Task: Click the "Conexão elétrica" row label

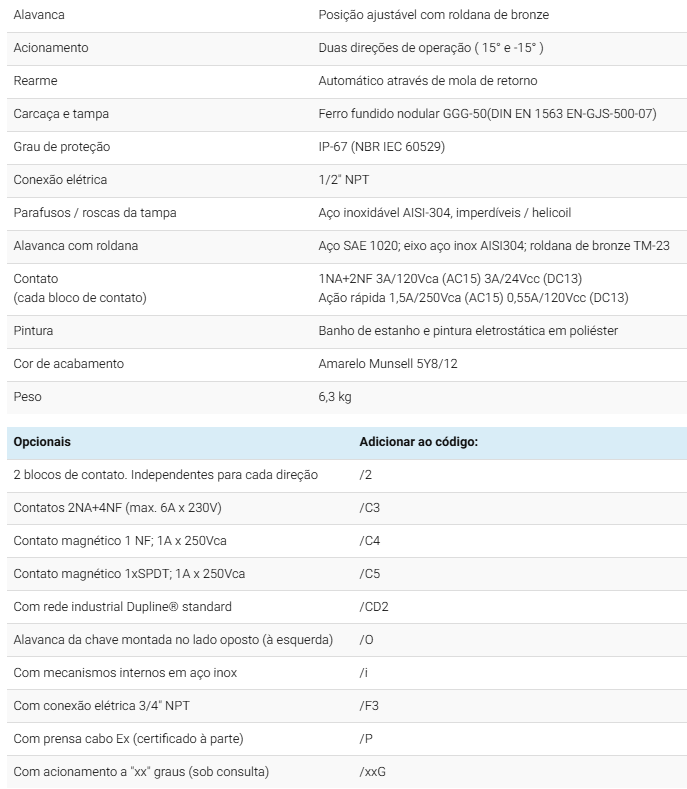Action: coord(60,180)
